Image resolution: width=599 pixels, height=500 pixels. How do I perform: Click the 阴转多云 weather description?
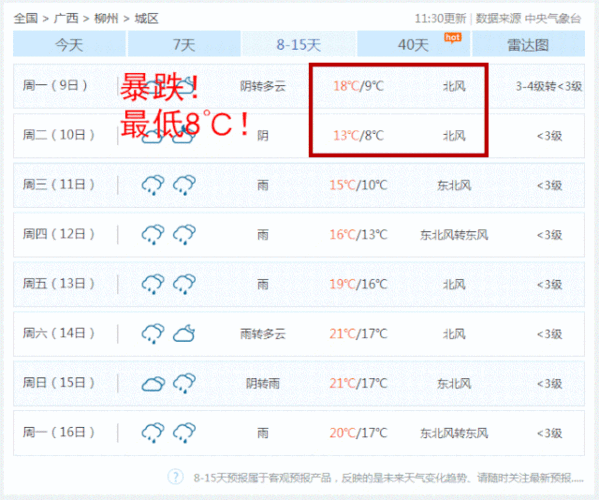pos(263,86)
